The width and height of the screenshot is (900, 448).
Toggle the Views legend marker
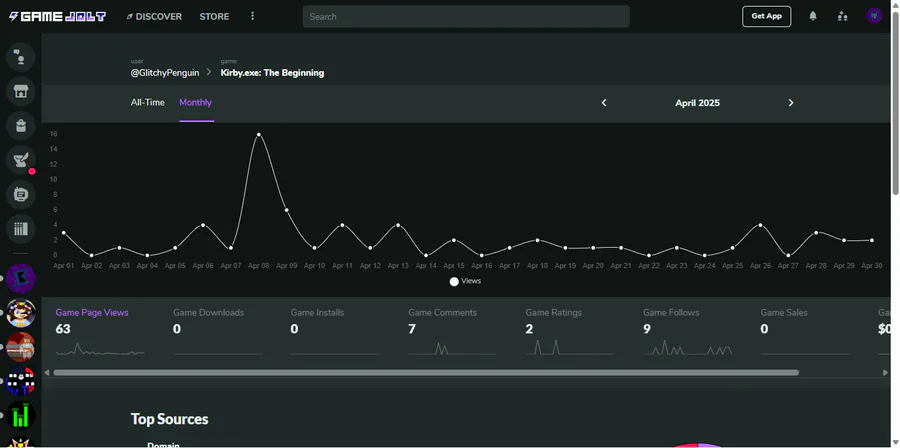(x=454, y=282)
